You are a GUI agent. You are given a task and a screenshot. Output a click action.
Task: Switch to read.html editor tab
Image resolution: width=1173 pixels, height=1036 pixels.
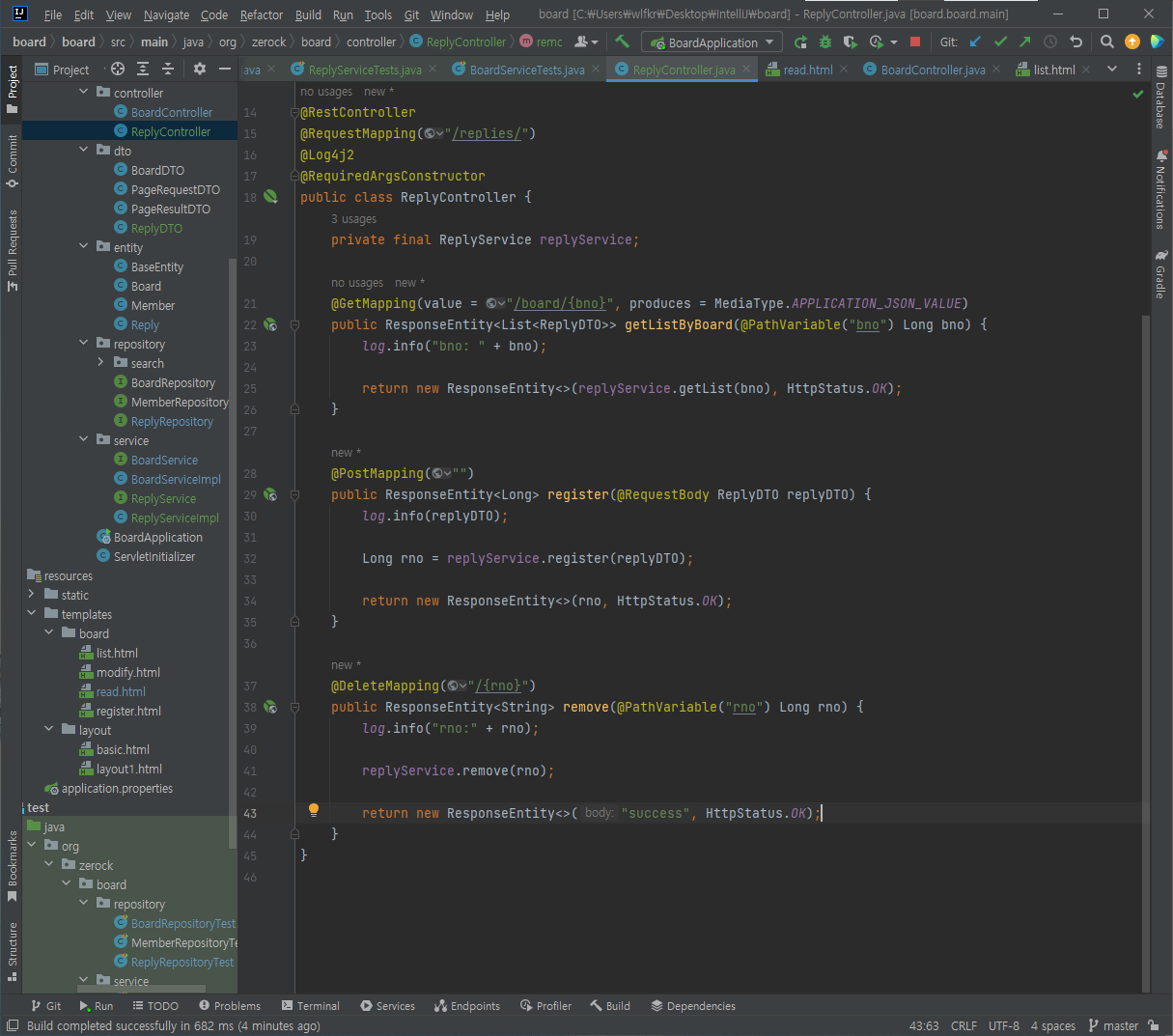(x=808, y=70)
